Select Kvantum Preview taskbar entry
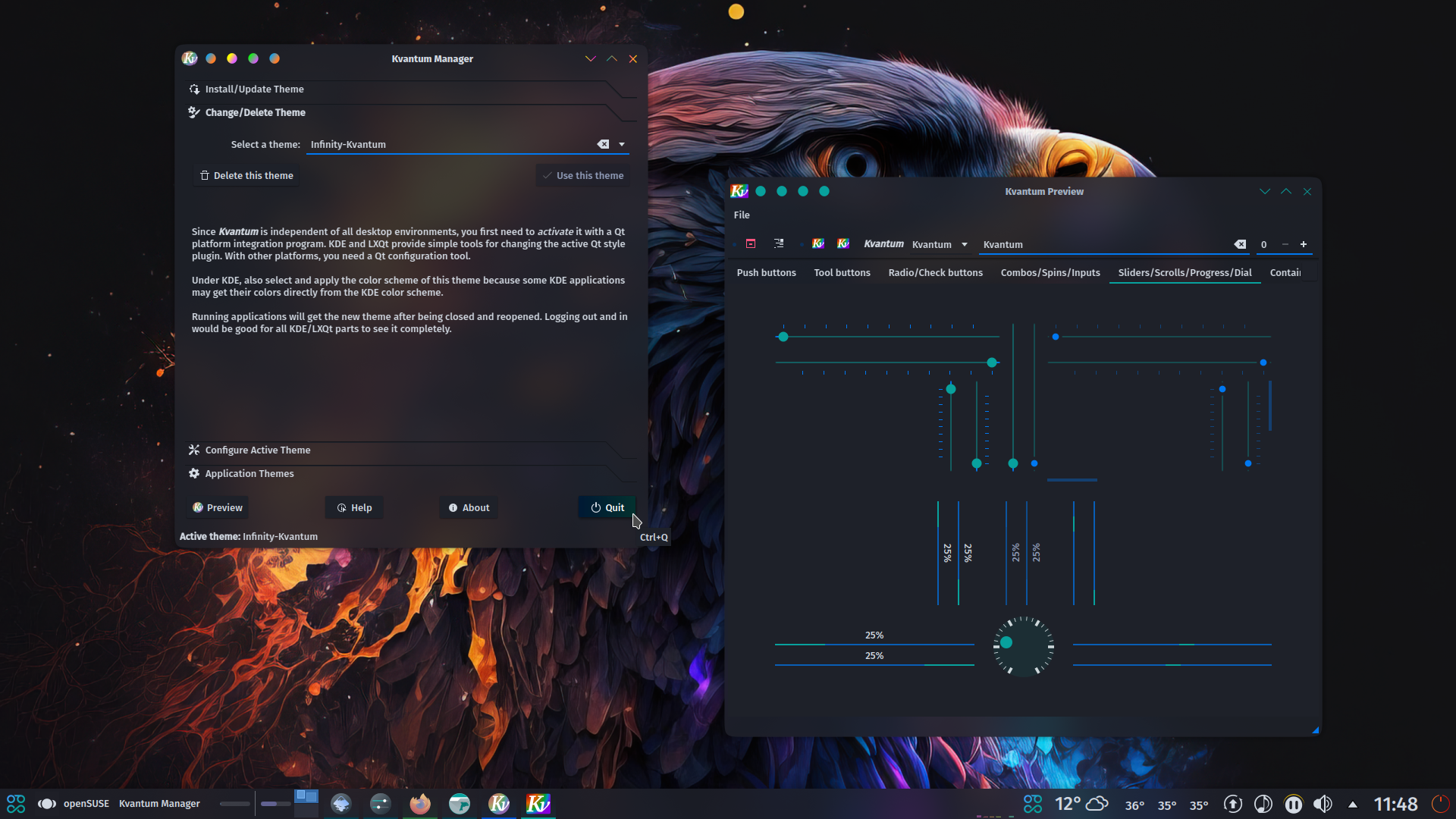Image resolution: width=1456 pixels, height=819 pixels. pos(538,804)
